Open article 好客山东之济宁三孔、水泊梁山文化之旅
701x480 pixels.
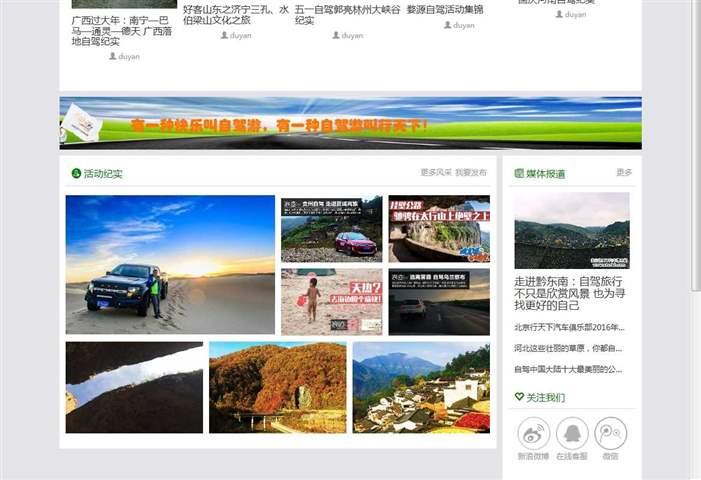[236, 15]
